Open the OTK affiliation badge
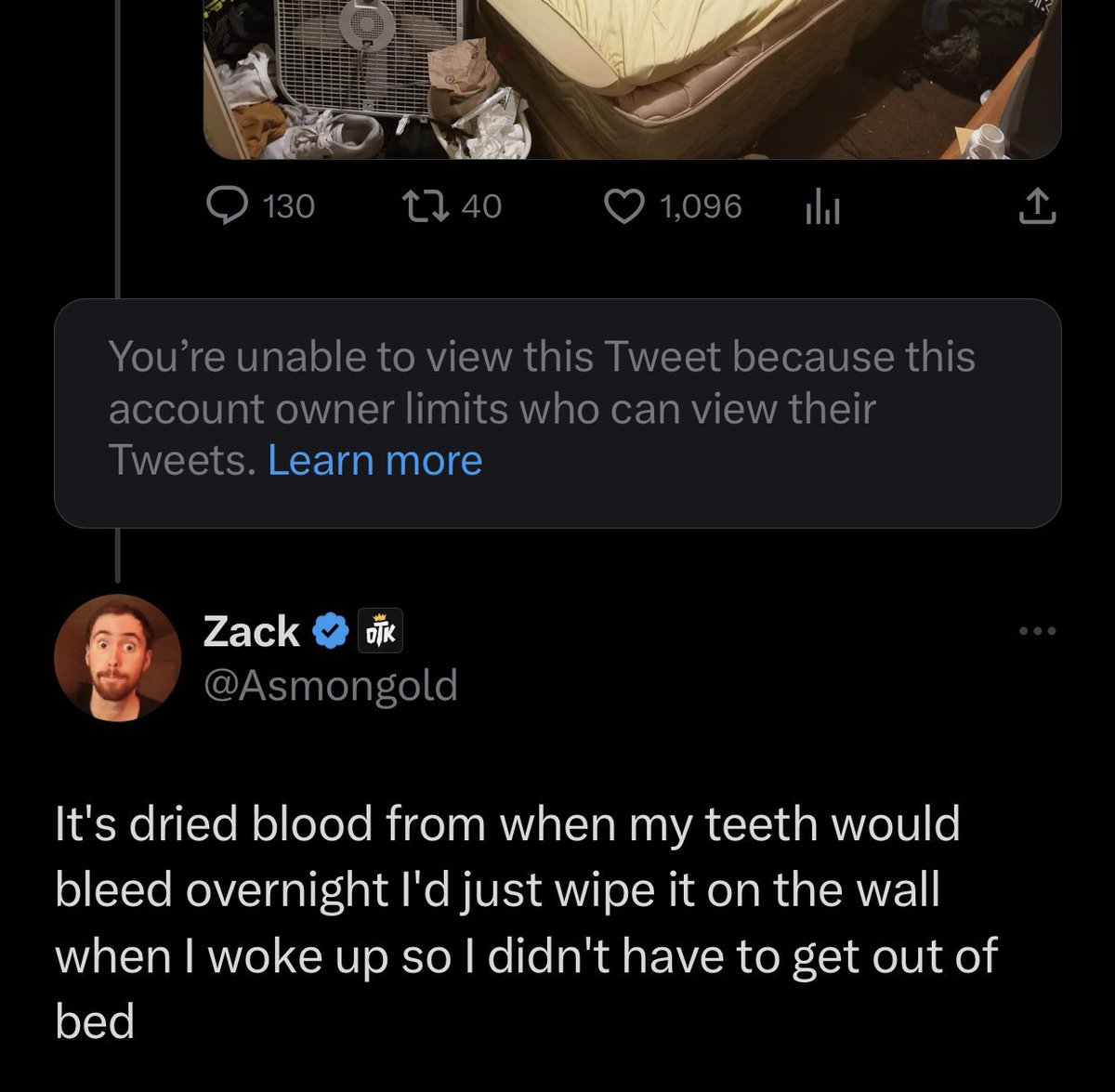 coord(380,632)
